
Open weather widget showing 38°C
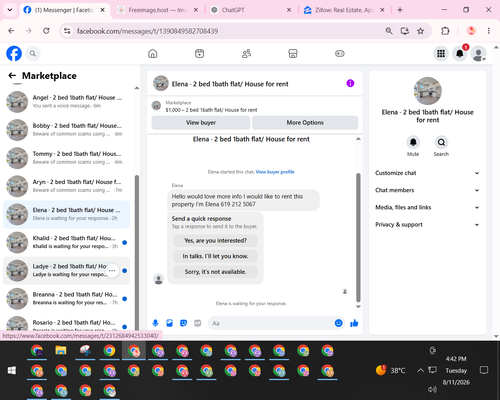(390, 370)
